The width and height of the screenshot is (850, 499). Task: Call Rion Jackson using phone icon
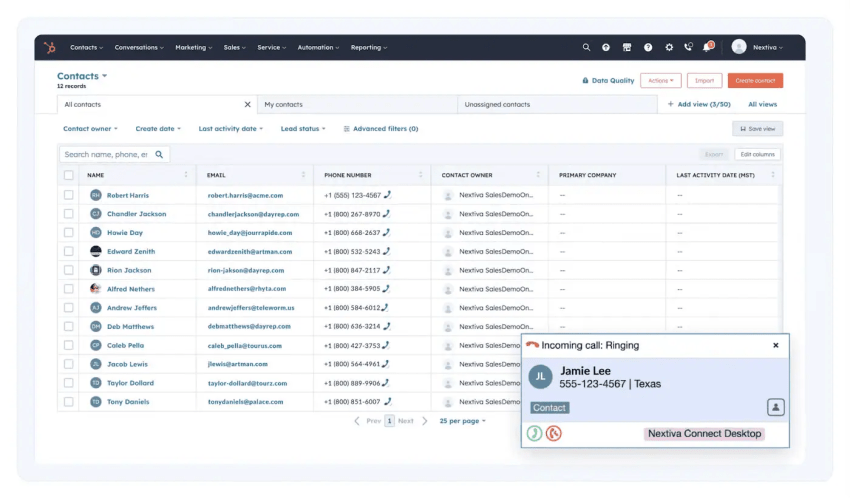pyautogui.click(x=386, y=270)
